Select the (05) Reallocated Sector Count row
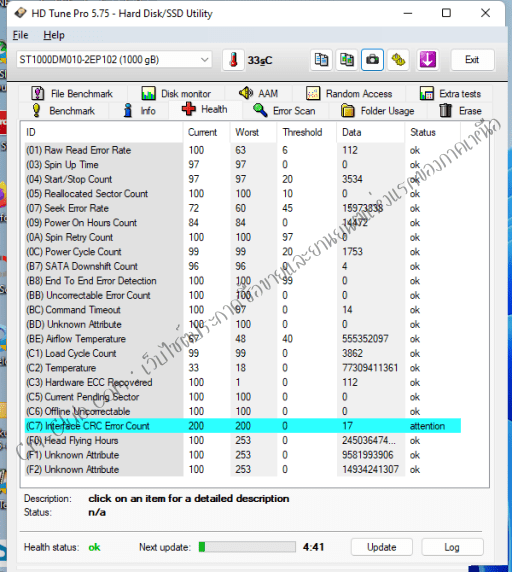 coord(243,194)
